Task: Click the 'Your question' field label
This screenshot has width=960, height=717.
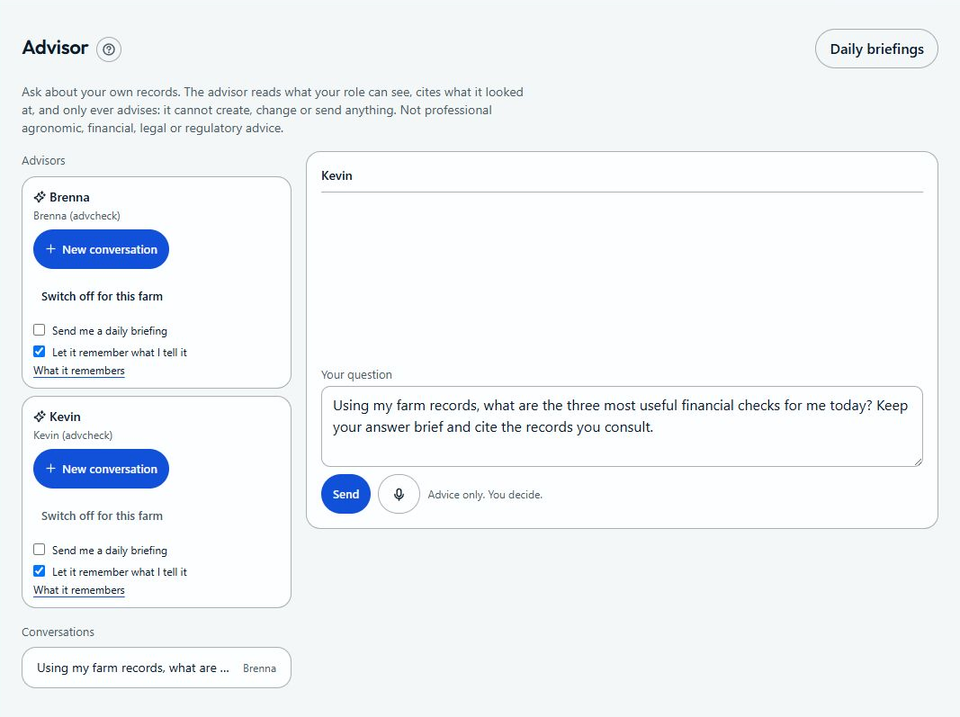Action: (x=356, y=375)
